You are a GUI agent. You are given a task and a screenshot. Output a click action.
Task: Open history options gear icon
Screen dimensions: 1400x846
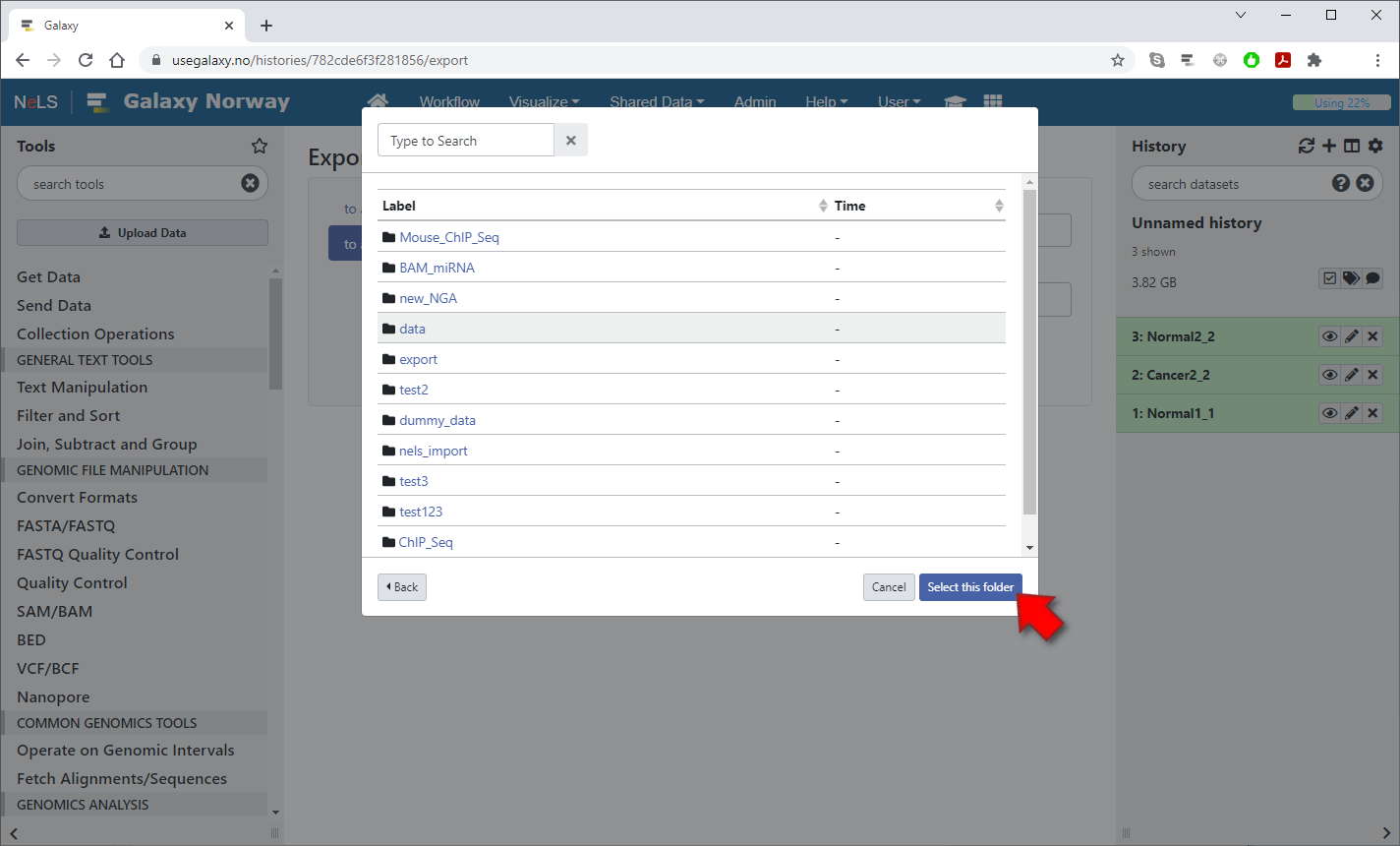click(1375, 146)
